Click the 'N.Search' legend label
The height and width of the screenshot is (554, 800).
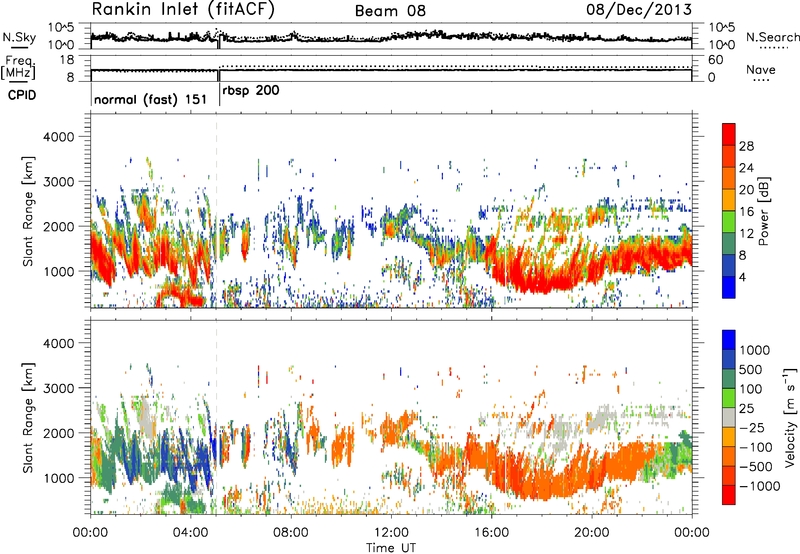click(x=772, y=37)
